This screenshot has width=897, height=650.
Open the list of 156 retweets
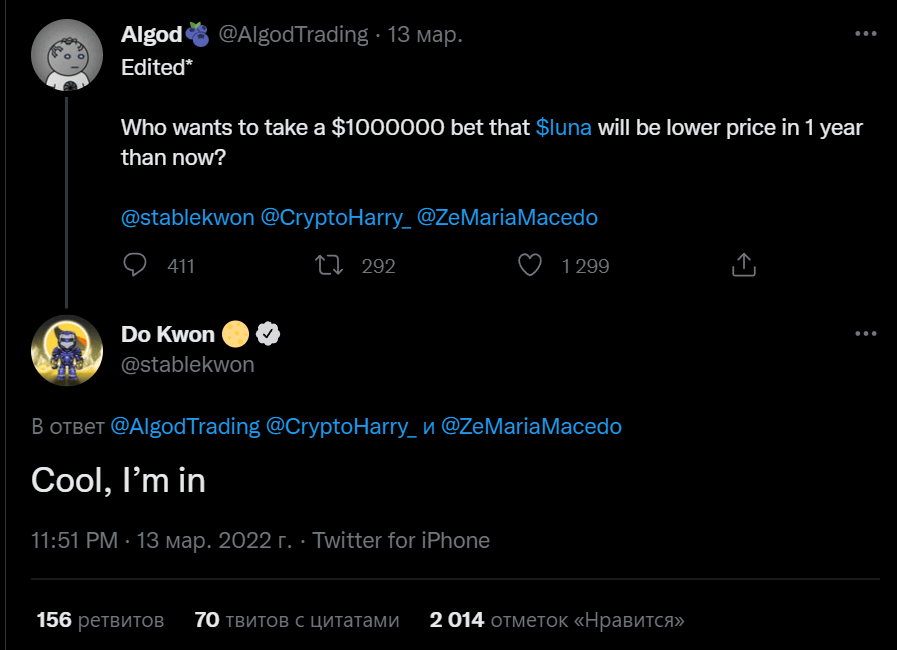coord(98,619)
